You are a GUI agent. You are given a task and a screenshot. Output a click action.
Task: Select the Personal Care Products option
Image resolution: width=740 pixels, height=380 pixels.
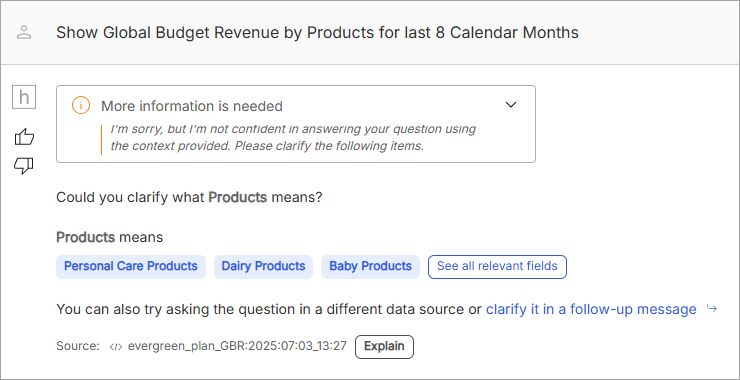pos(131,267)
